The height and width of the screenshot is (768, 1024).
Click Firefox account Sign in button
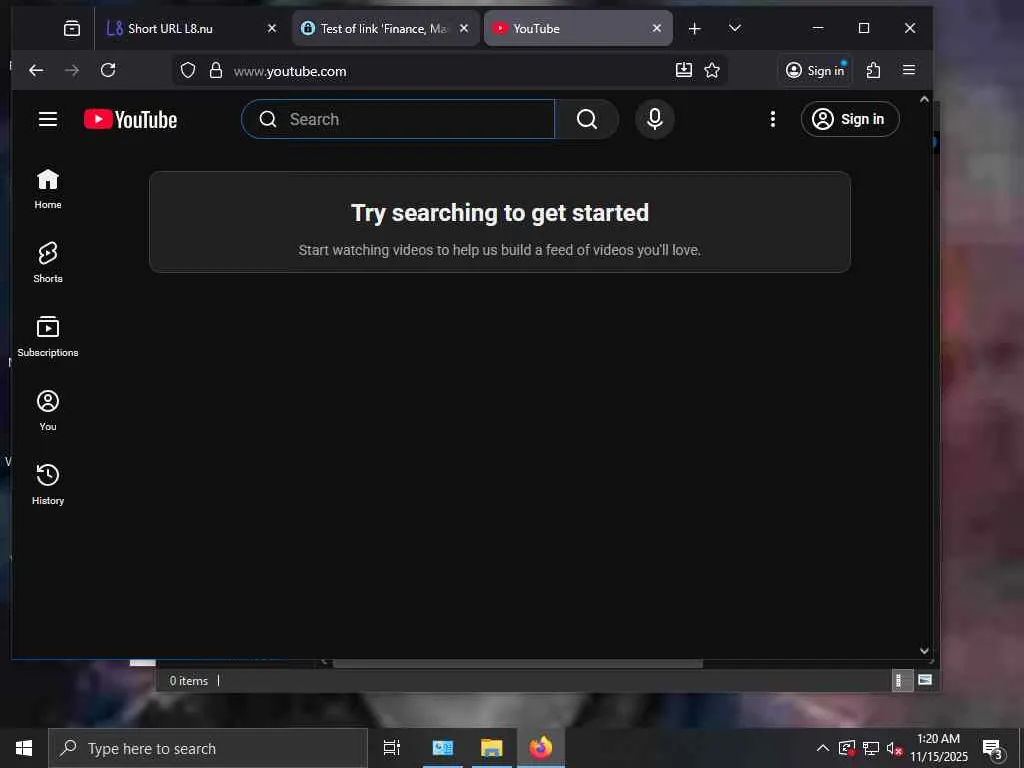coord(815,71)
